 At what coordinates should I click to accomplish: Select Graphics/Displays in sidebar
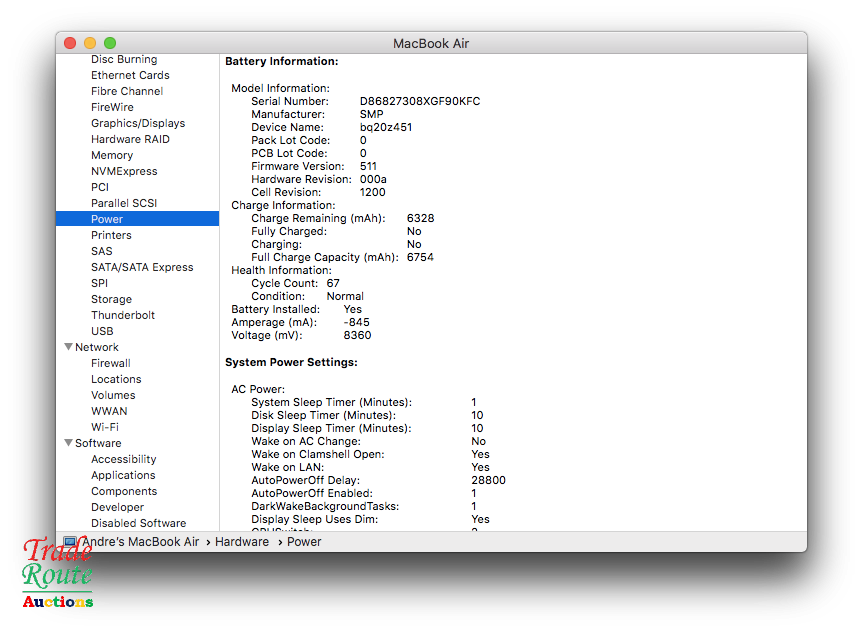[x=138, y=123]
